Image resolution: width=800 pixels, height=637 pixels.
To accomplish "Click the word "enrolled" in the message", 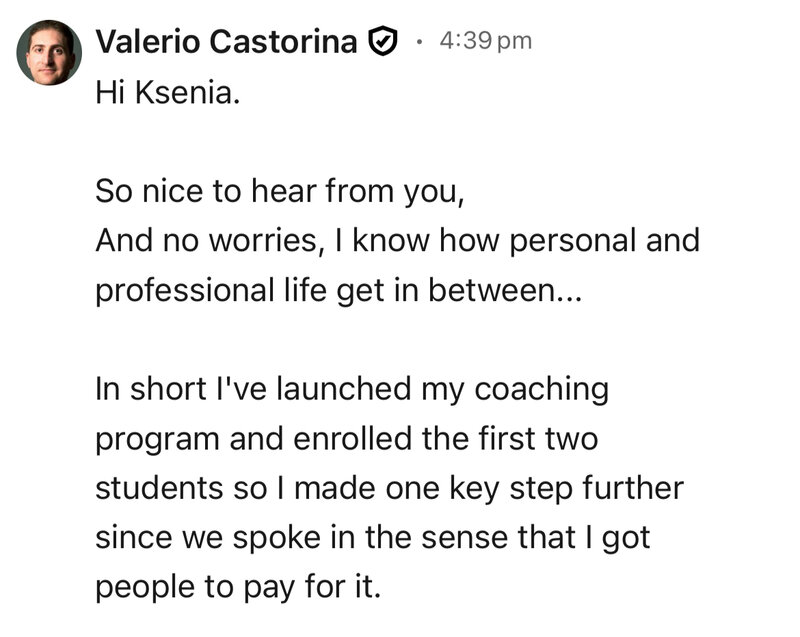I will [352, 438].
